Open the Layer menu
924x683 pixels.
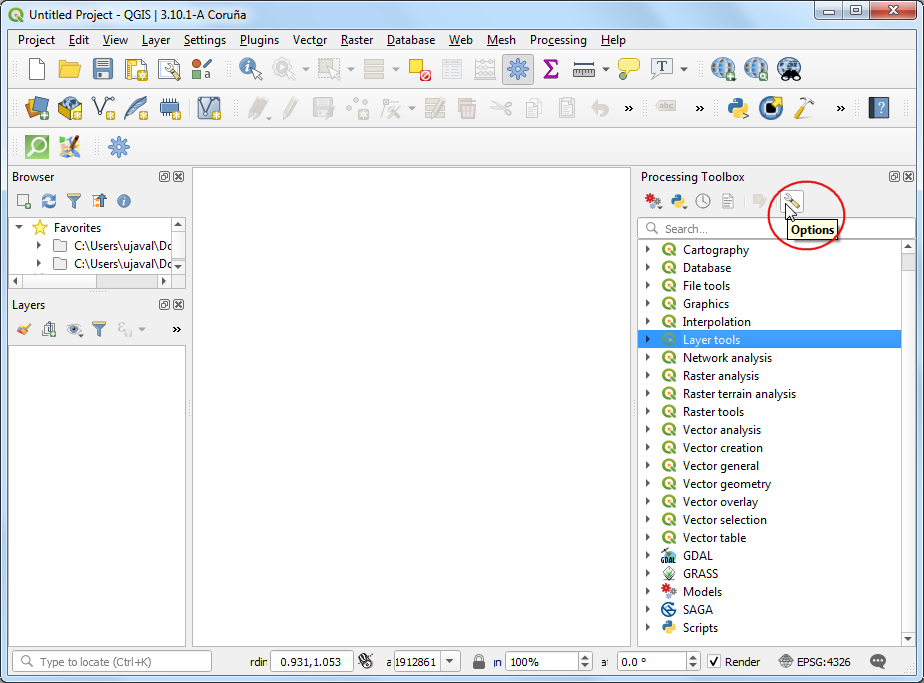156,40
